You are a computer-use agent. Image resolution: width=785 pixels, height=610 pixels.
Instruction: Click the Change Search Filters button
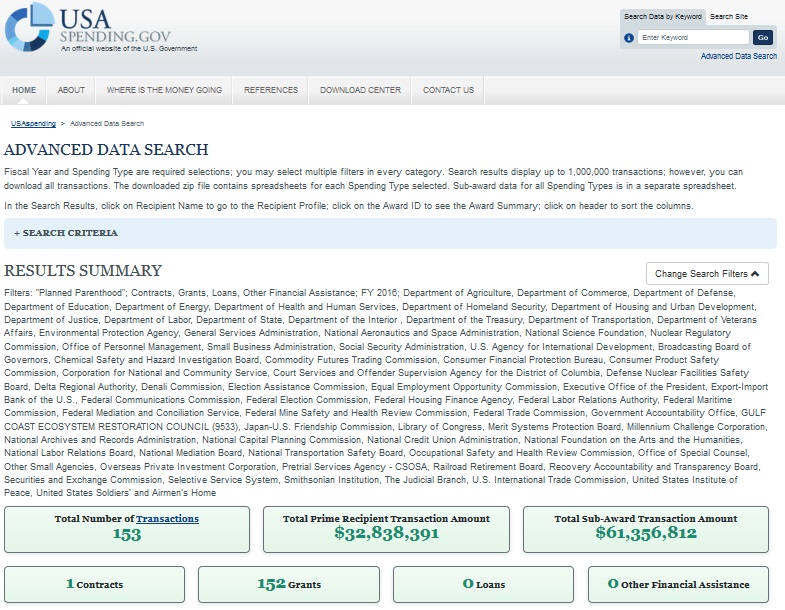pos(707,273)
